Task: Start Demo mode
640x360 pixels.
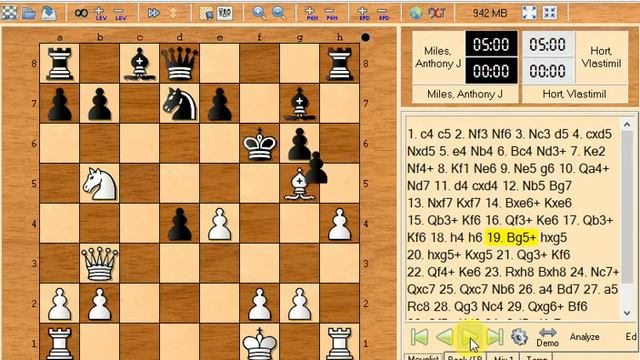Action: (x=547, y=337)
